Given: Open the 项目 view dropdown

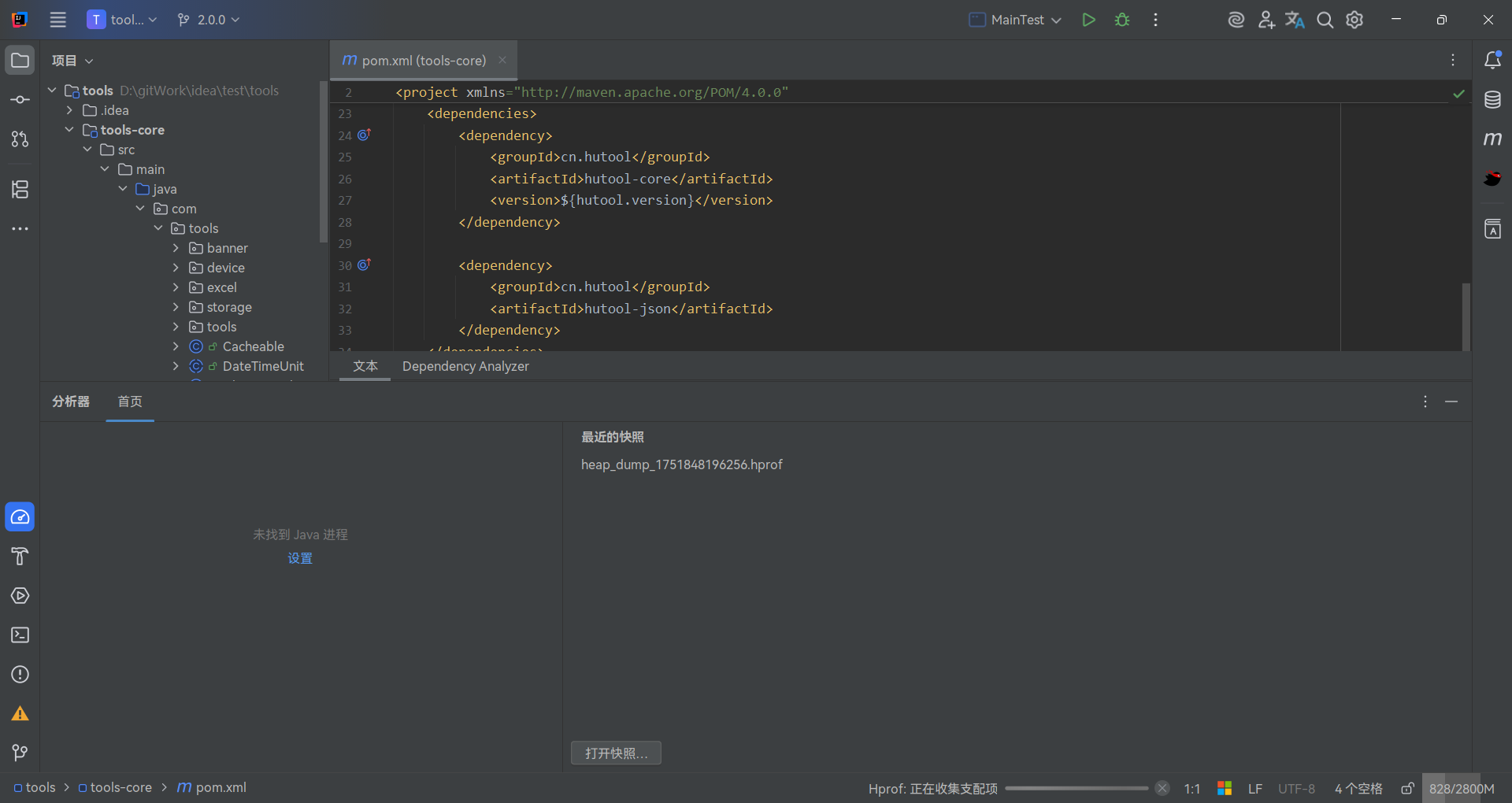Looking at the screenshot, I should 72,61.
